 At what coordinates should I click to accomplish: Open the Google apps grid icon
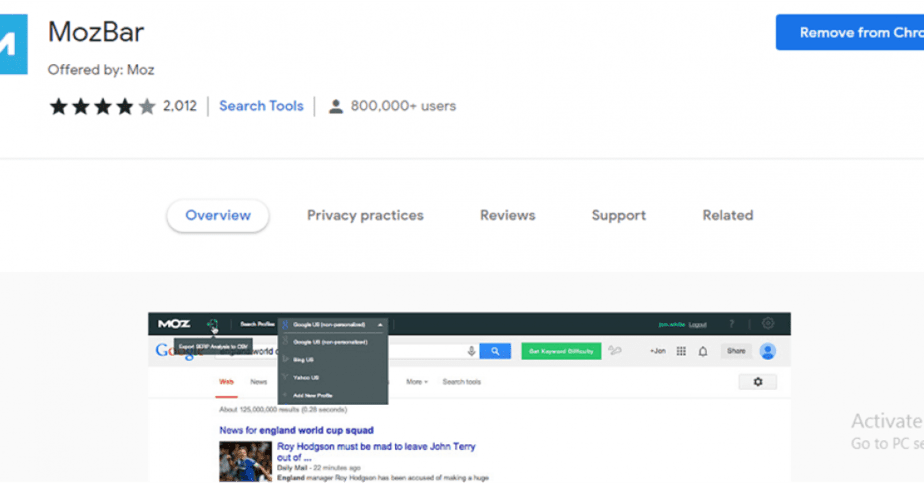(x=681, y=351)
